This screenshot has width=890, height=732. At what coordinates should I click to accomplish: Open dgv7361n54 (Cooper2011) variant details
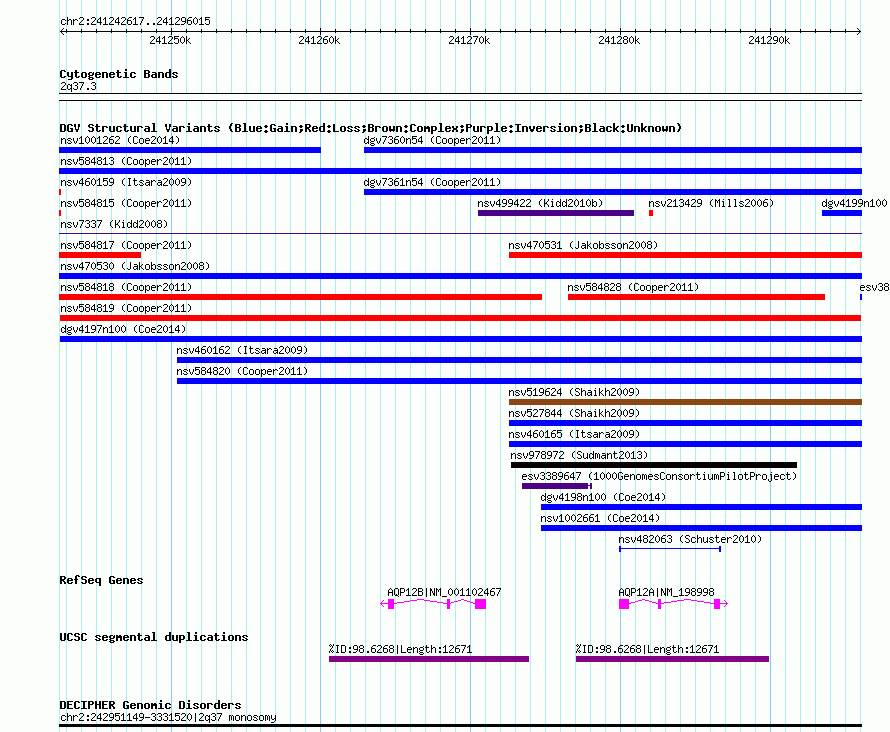click(x=612, y=192)
